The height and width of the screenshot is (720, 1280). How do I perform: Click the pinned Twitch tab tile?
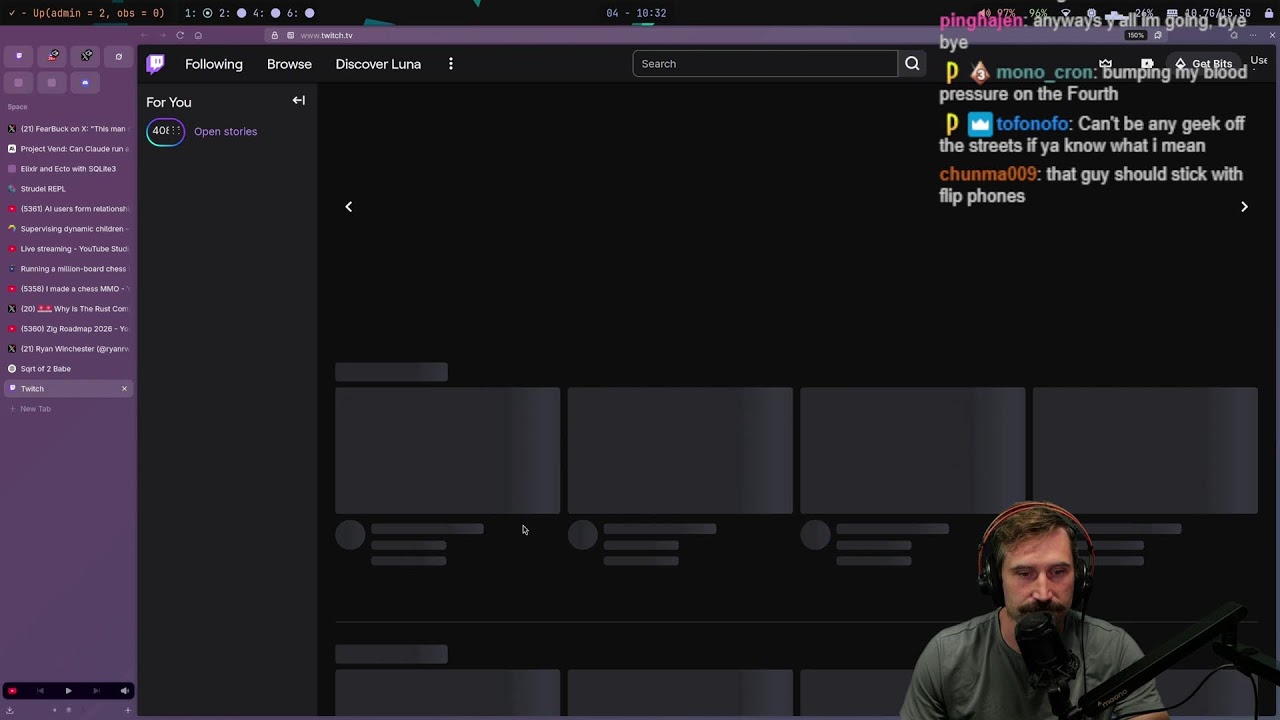click(x=19, y=56)
